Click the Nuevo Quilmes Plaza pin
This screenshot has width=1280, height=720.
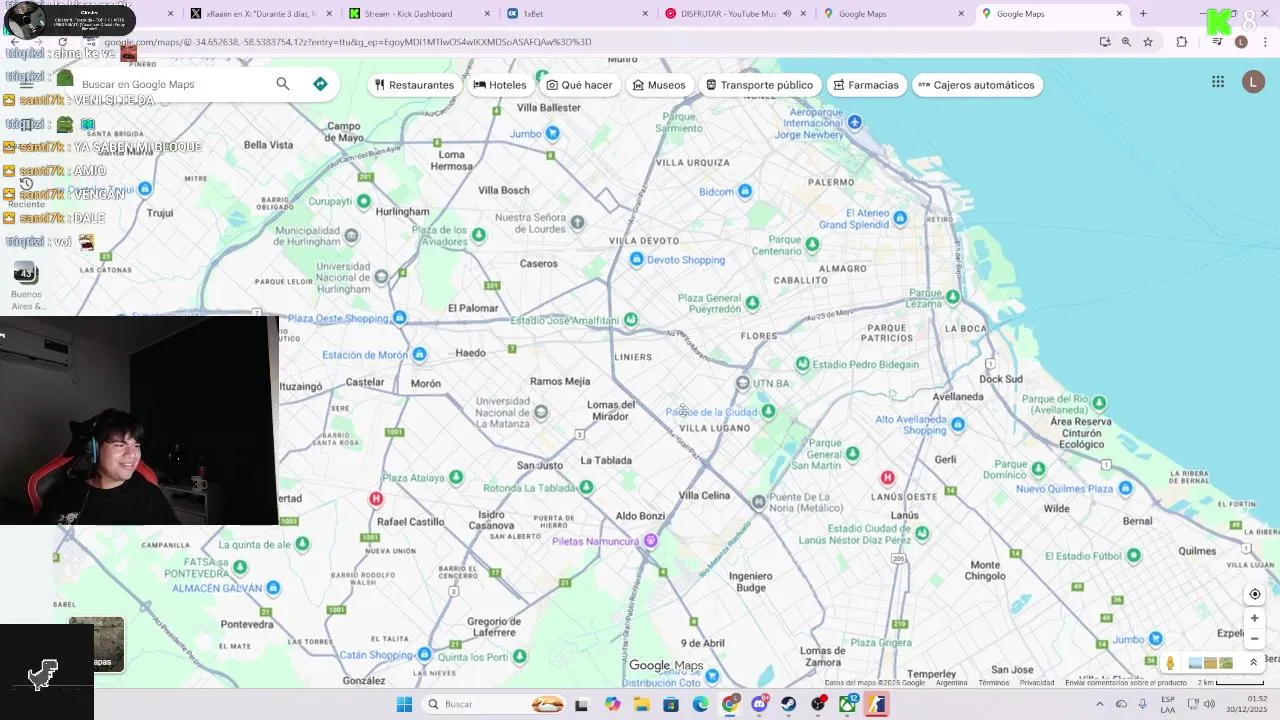click(1125, 488)
